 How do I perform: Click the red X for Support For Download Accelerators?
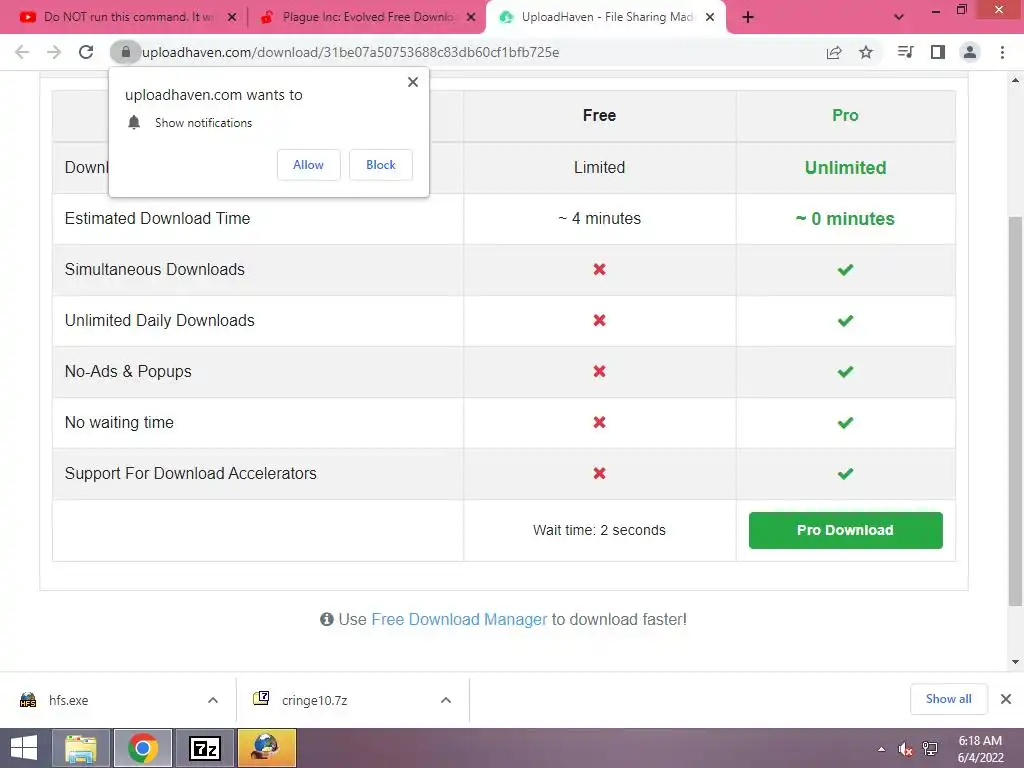(x=599, y=473)
